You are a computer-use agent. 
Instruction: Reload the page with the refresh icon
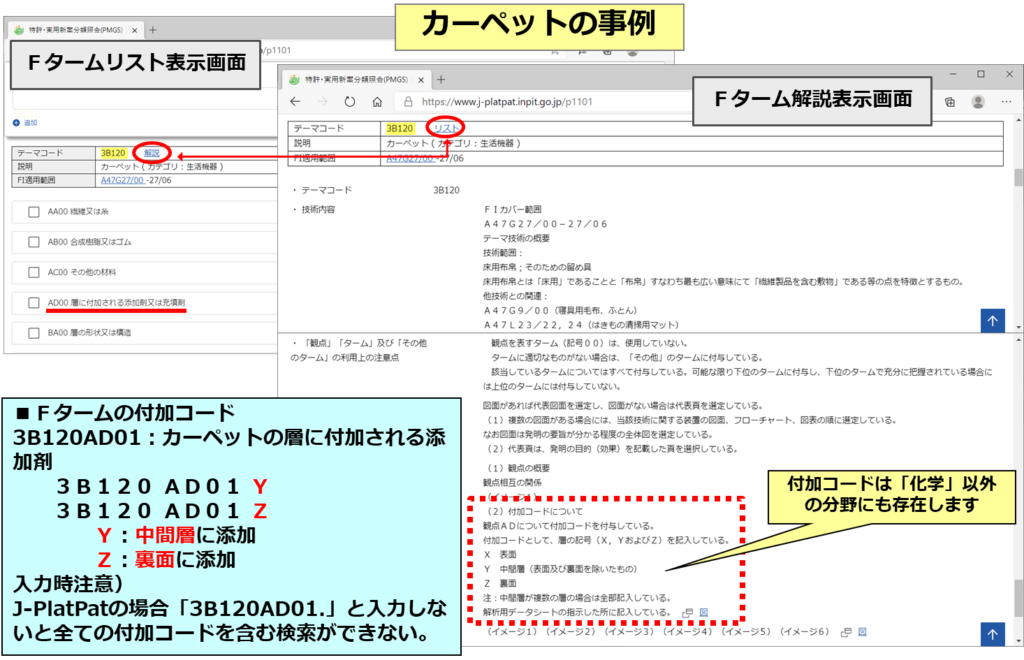tap(349, 102)
